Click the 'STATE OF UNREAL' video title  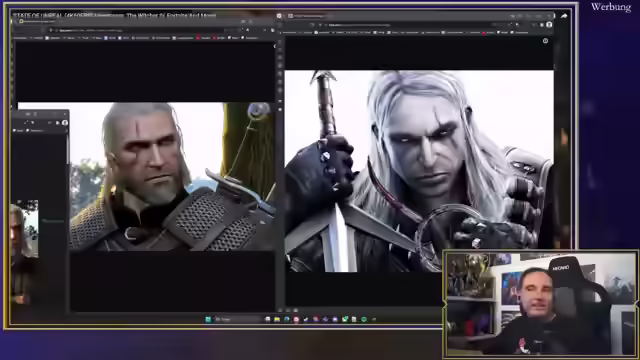click(114, 16)
